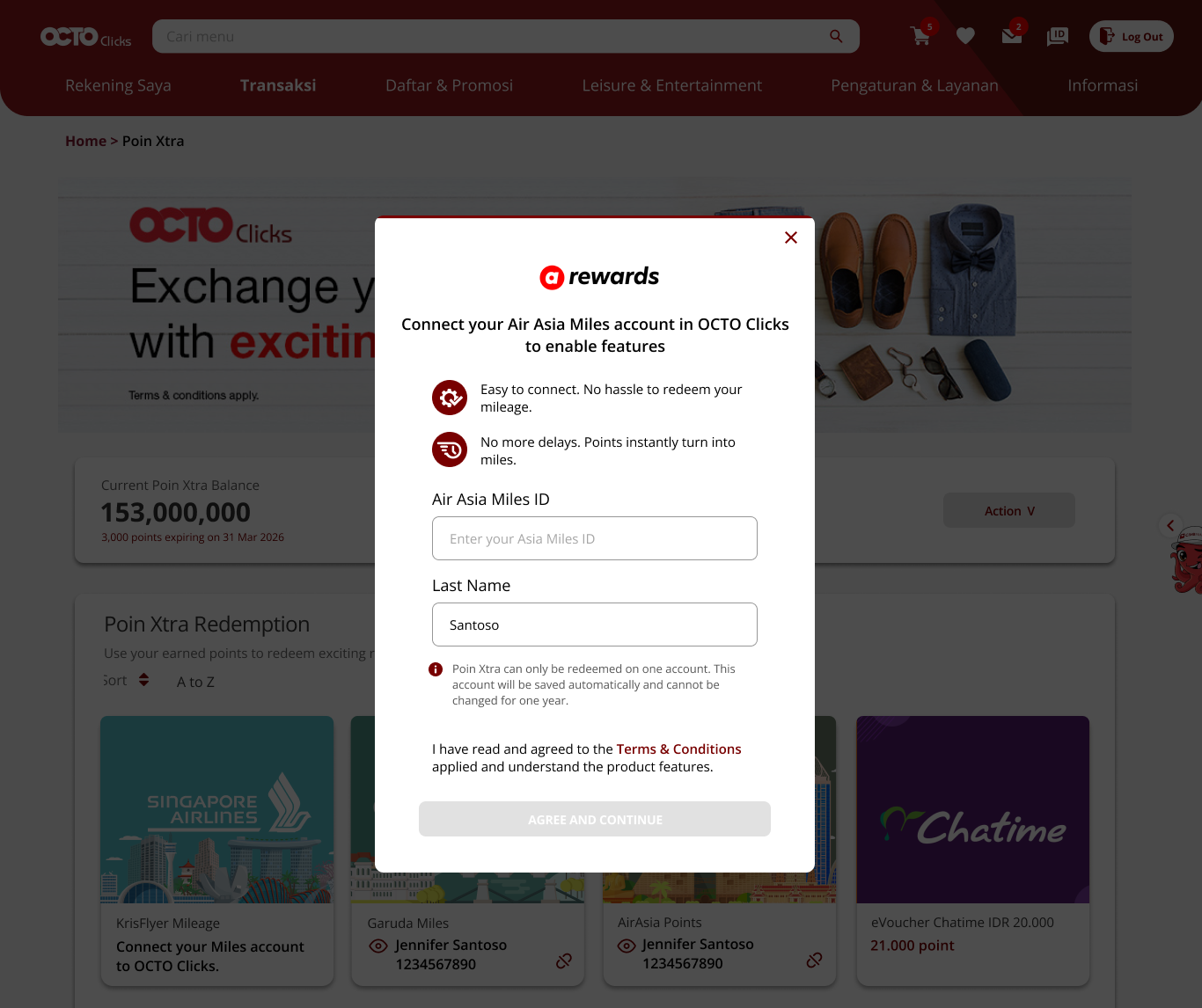Toggle visibility eye on AirAsia Points account
The image size is (1202, 1008).
coord(627,946)
